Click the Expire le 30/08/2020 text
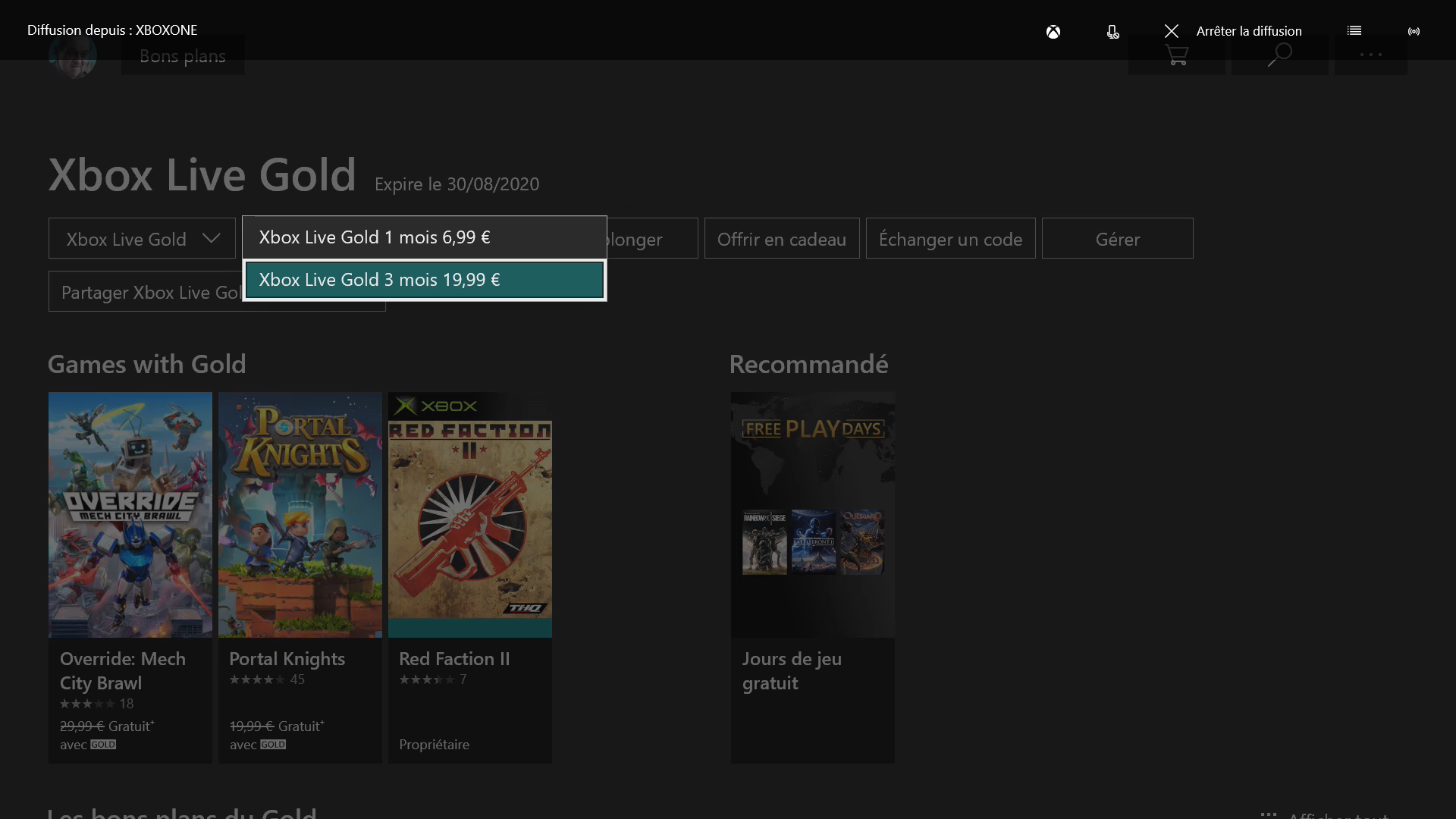 point(457,184)
